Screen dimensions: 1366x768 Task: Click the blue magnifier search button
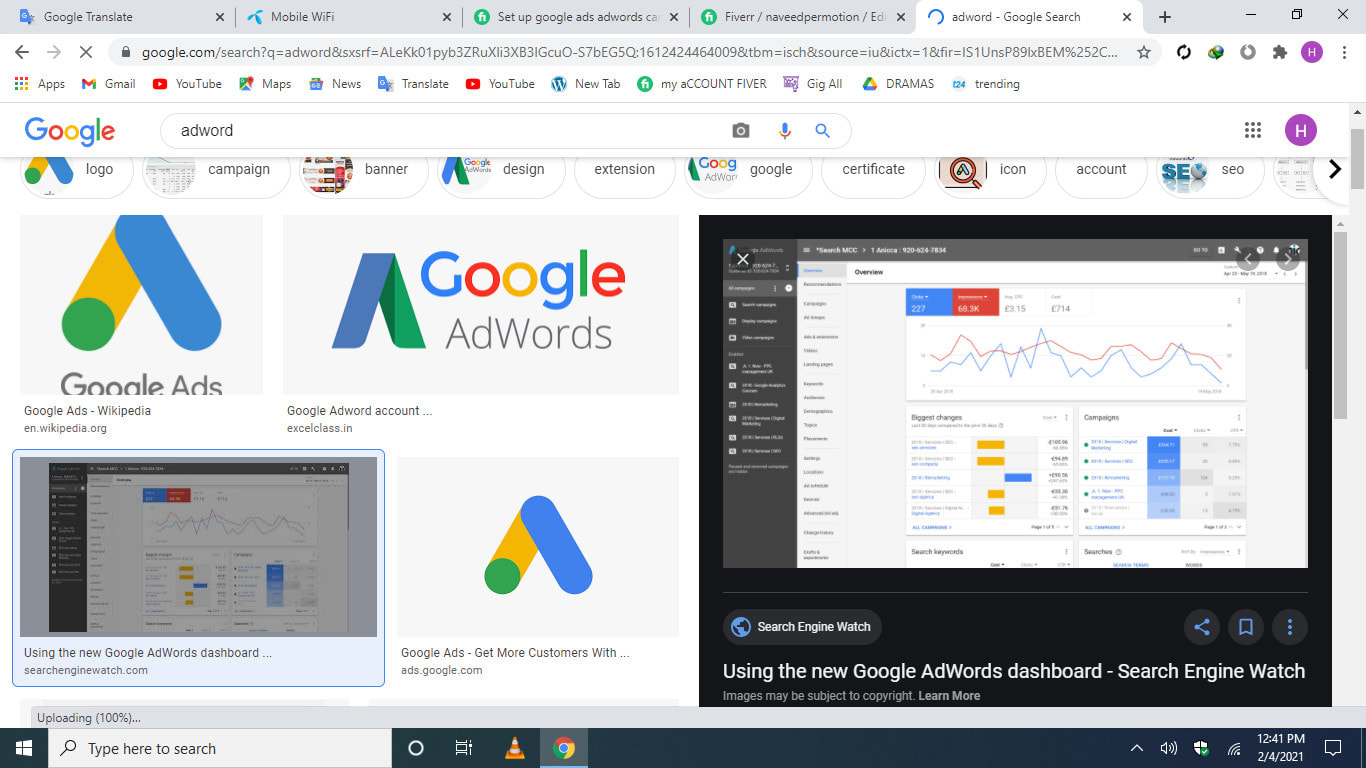pos(823,131)
